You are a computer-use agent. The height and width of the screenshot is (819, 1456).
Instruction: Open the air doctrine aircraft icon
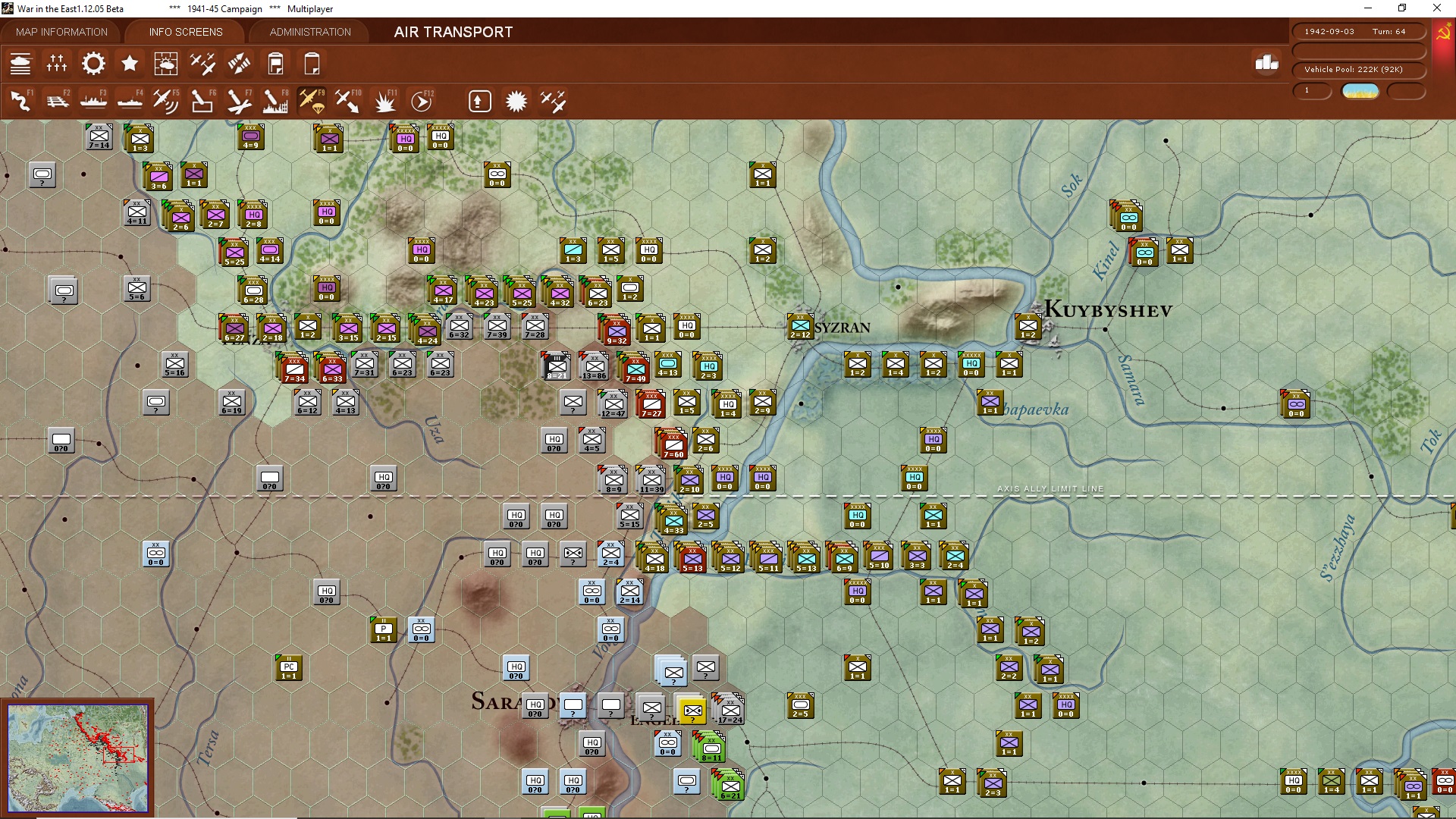pos(202,64)
